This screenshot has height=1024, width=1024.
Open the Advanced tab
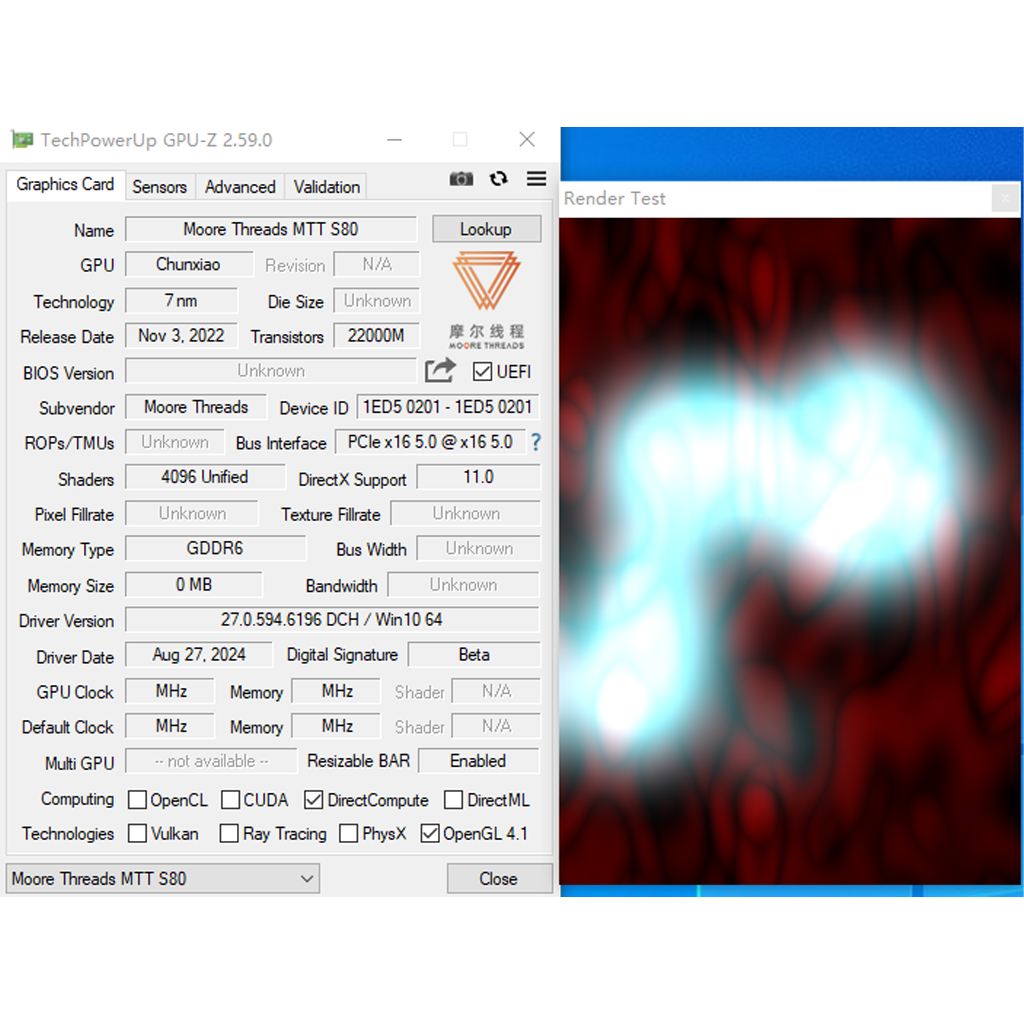240,187
